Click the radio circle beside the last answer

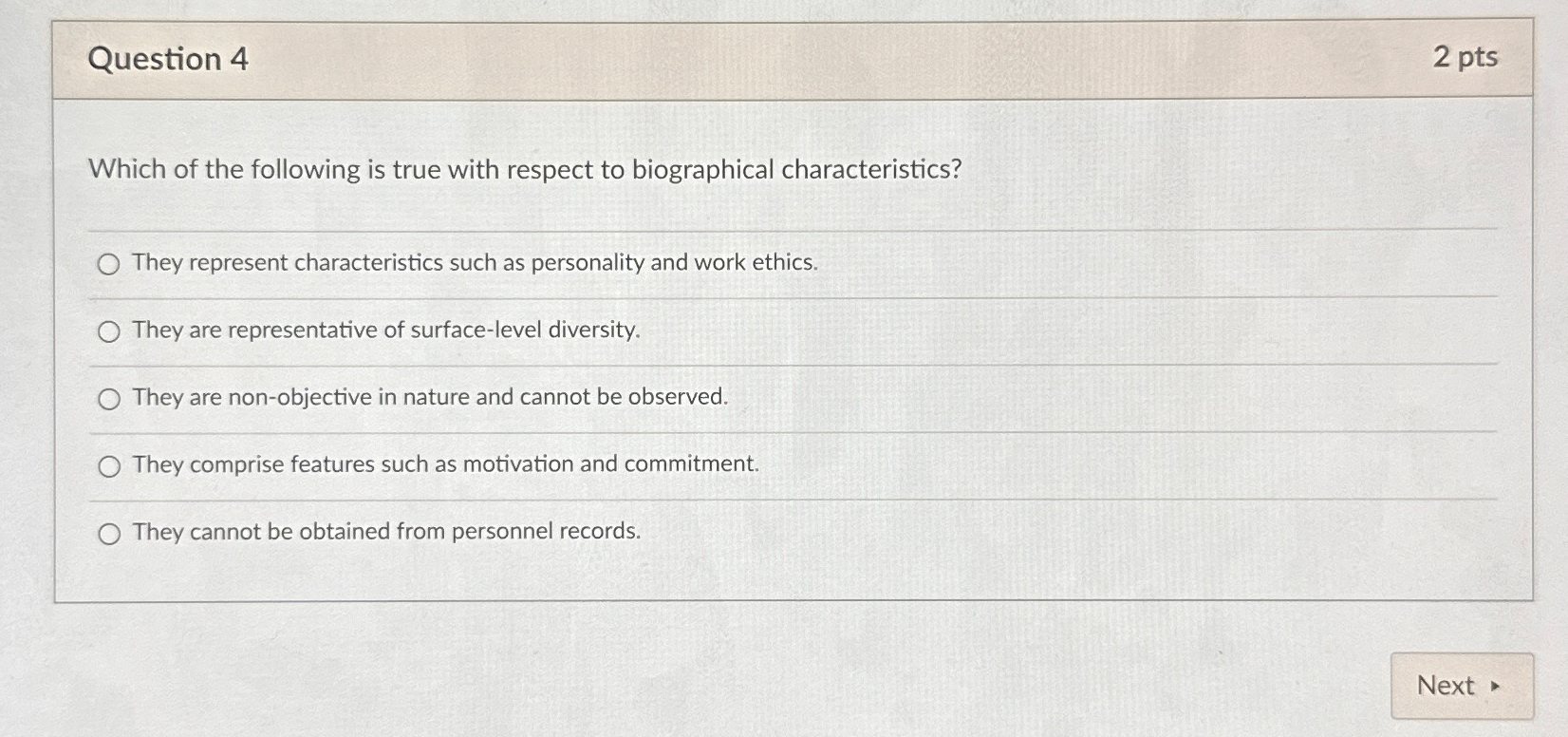(x=110, y=533)
